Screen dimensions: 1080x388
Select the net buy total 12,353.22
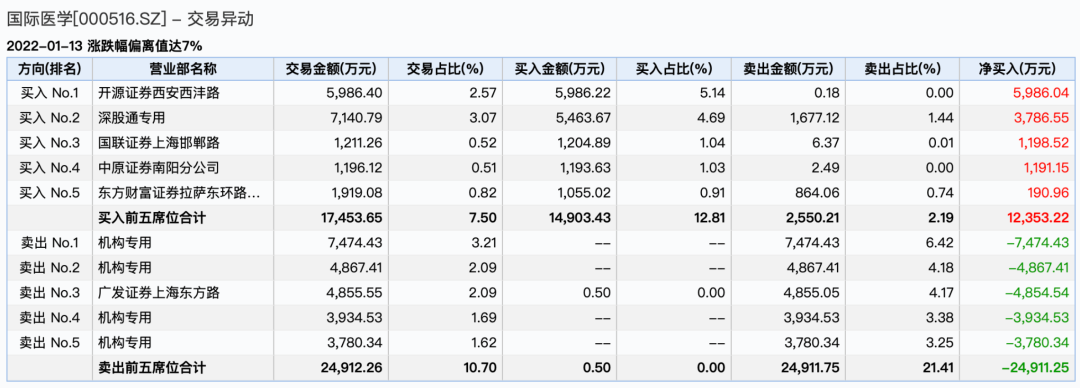pos(1037,218)
